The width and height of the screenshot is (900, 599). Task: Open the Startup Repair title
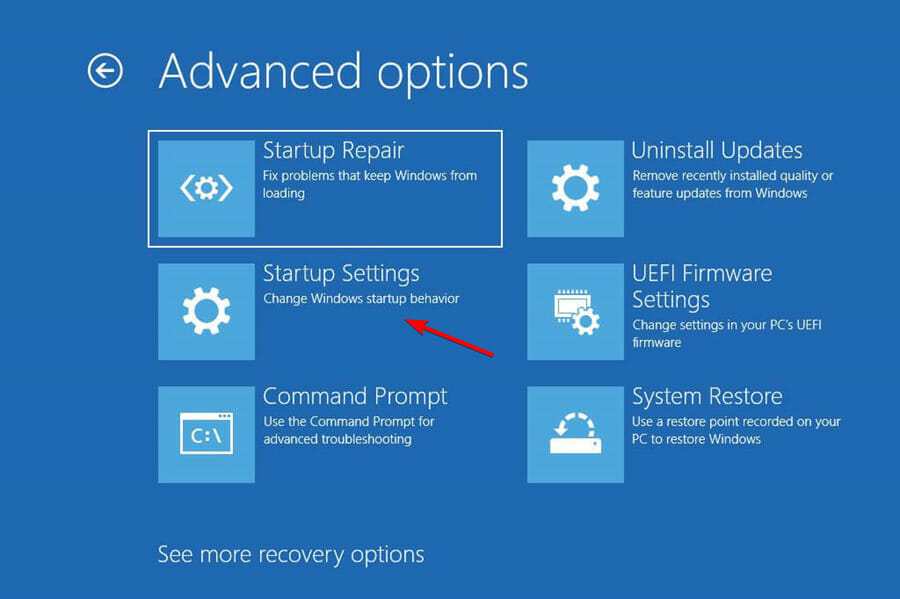[333, 151]
